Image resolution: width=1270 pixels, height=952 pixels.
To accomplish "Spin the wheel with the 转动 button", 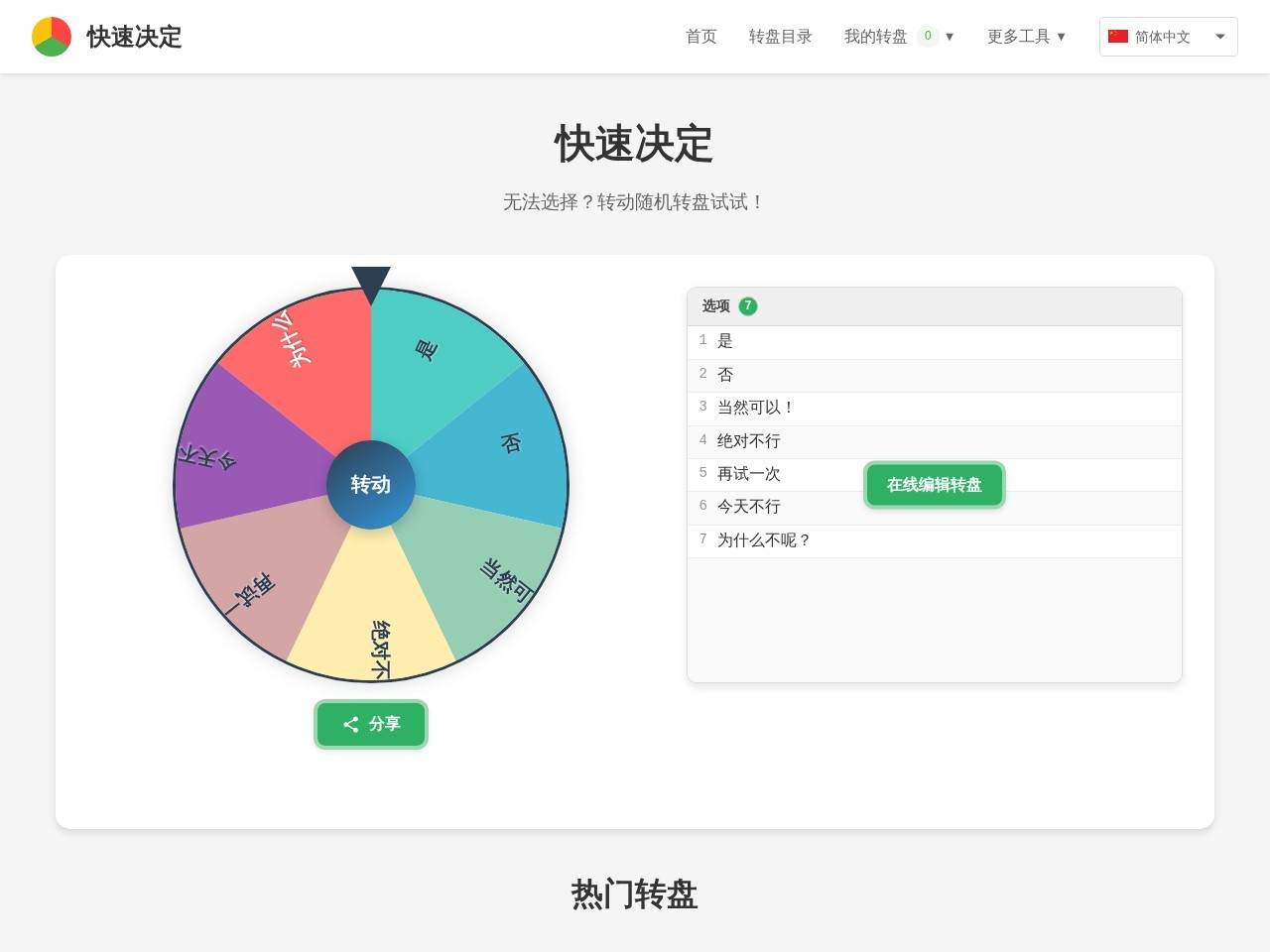I will [x=371, y=485].
